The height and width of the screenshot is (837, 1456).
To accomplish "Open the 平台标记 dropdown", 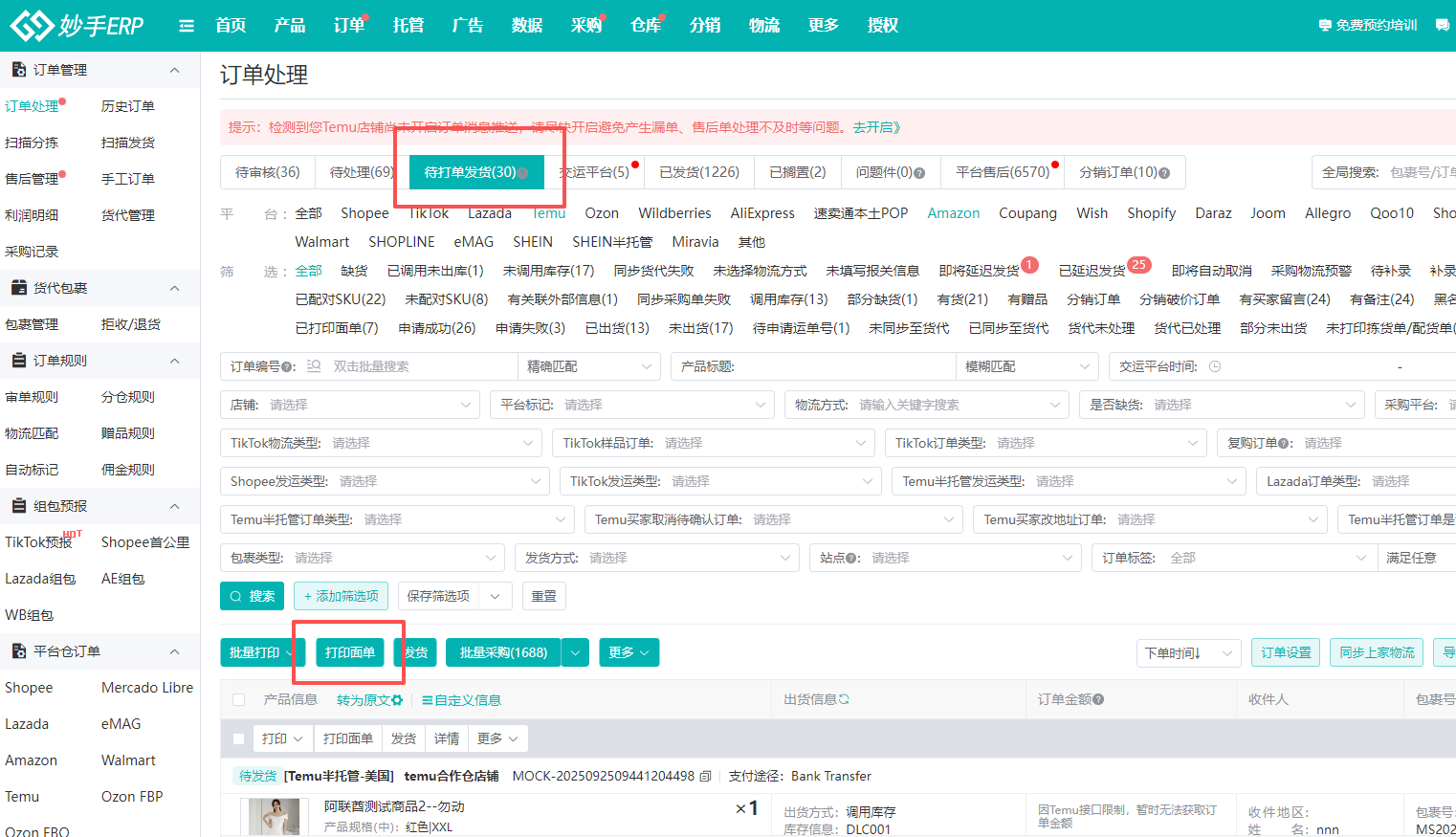I will click(x=631, y=405).
